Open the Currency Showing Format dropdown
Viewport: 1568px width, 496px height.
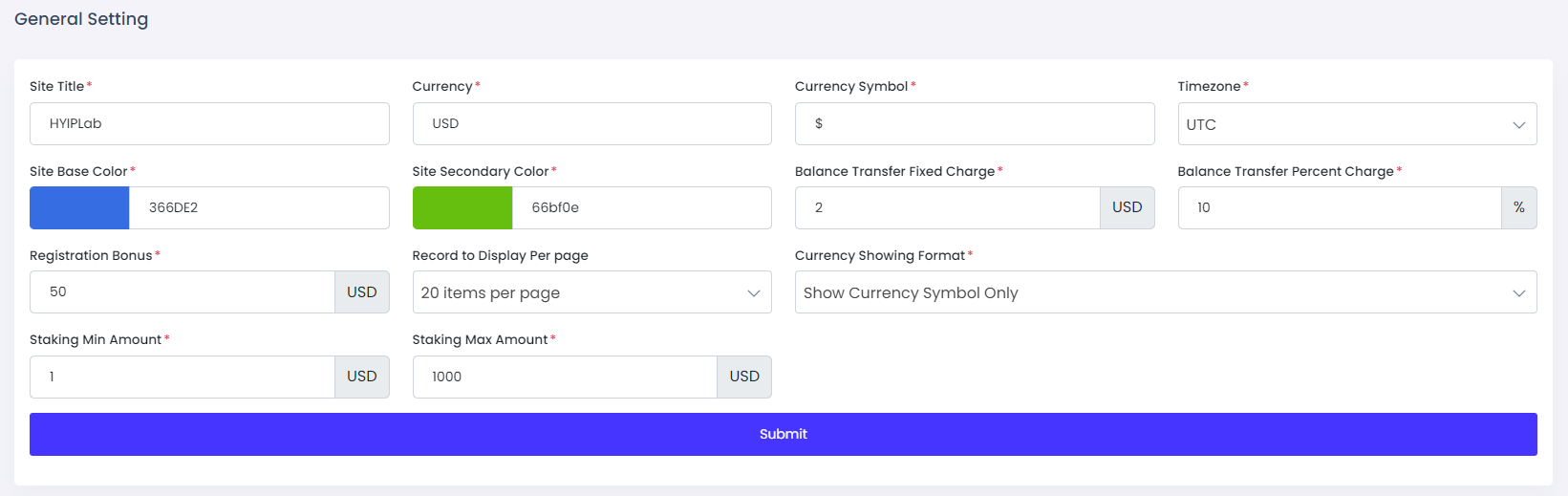1165,292
